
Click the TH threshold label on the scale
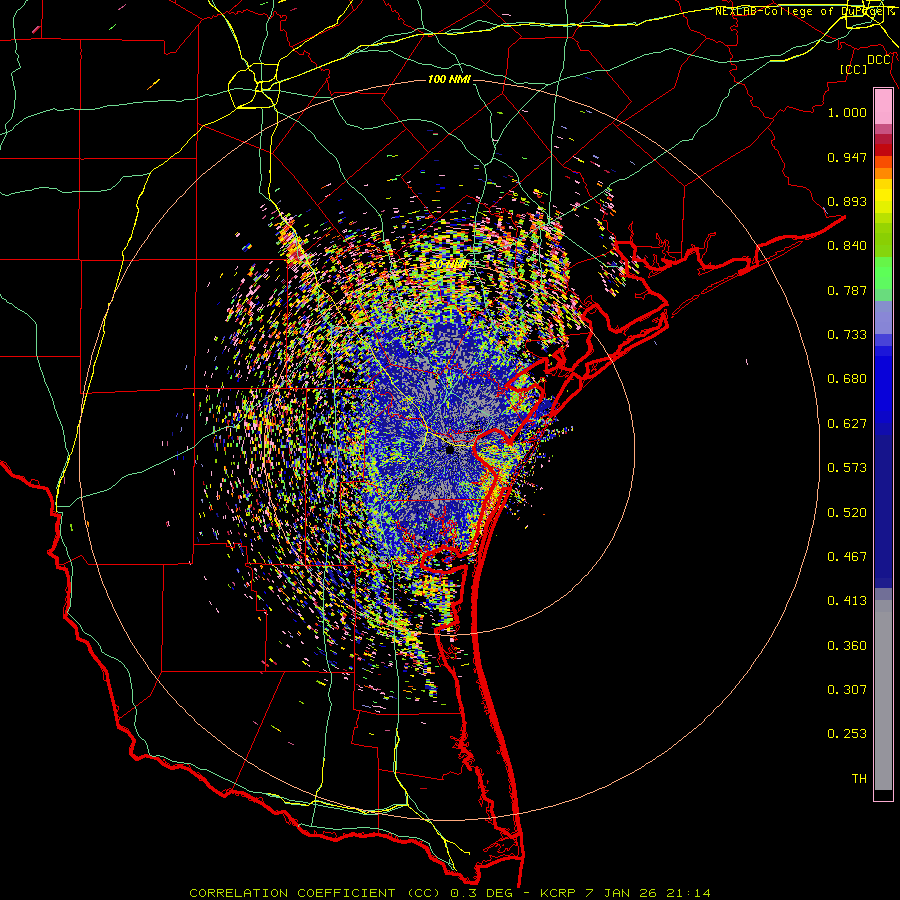859,779
